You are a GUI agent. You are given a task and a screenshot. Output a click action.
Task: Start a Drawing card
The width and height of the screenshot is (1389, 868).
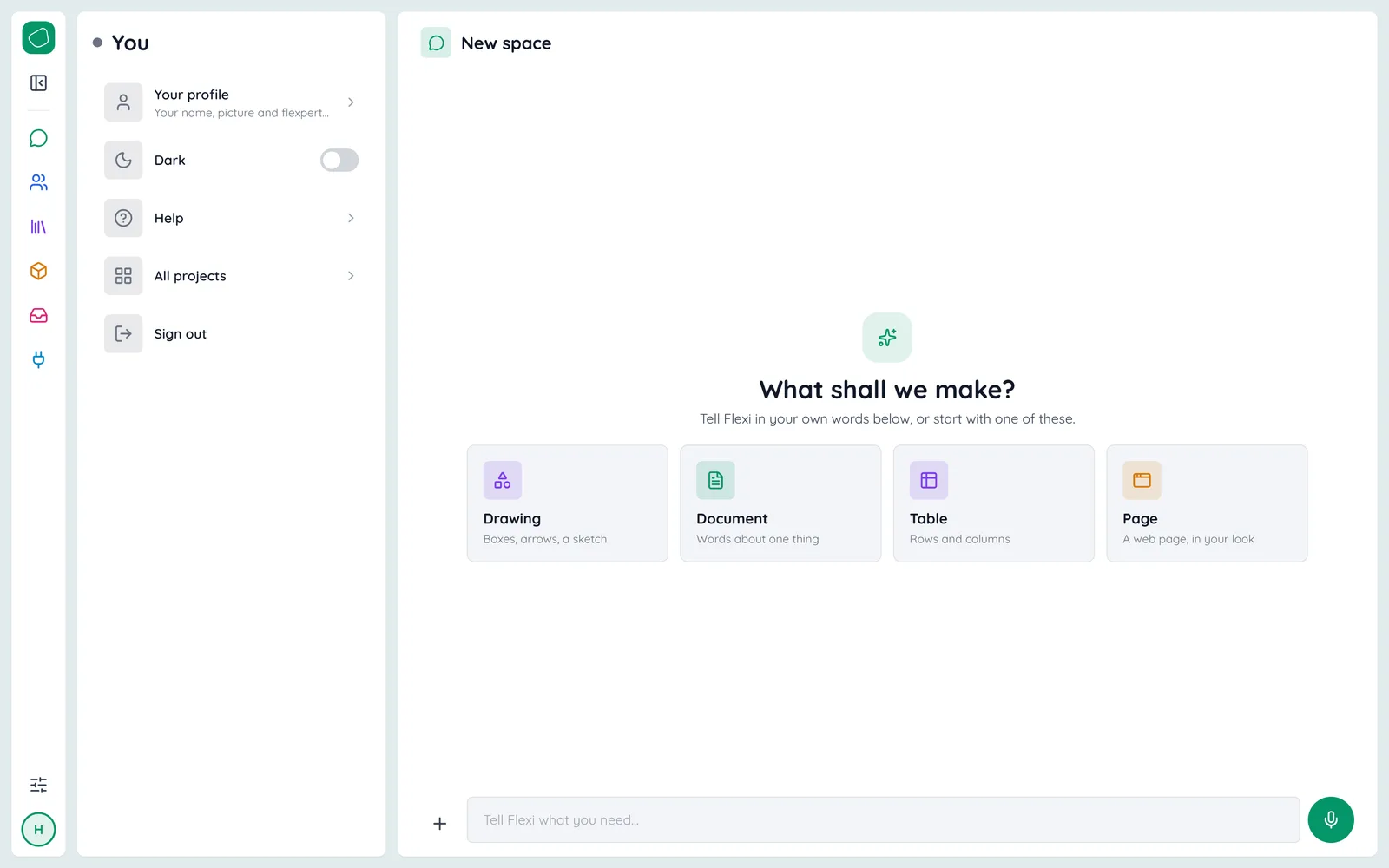coord(568,503)
